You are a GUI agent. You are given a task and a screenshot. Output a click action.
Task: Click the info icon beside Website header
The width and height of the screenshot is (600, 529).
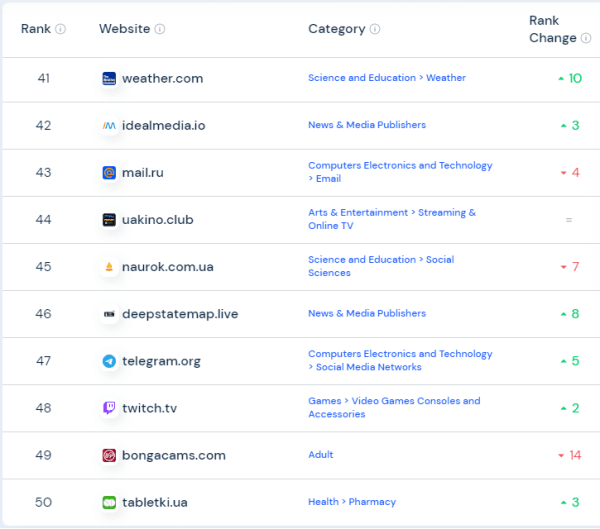[160, 29]
